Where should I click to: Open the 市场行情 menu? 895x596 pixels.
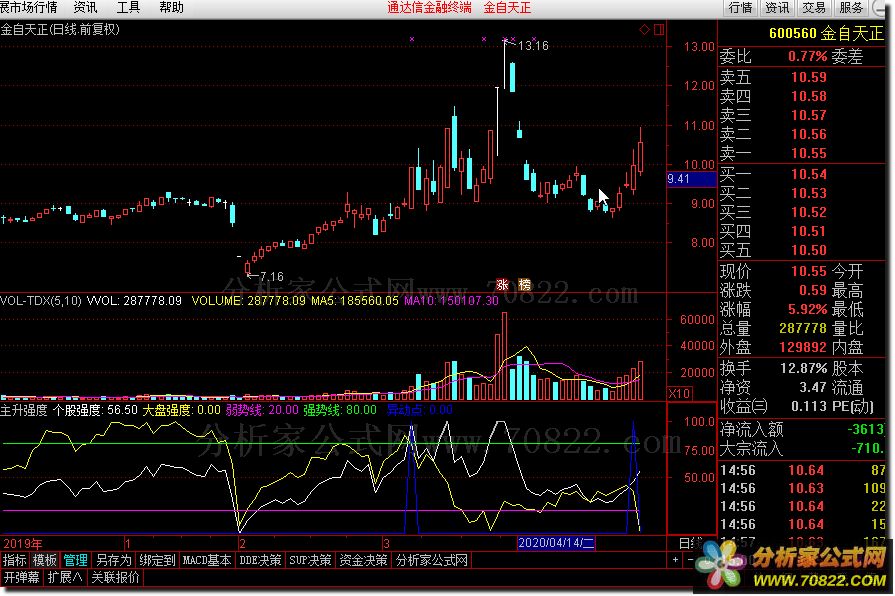[x=29, y=7]
